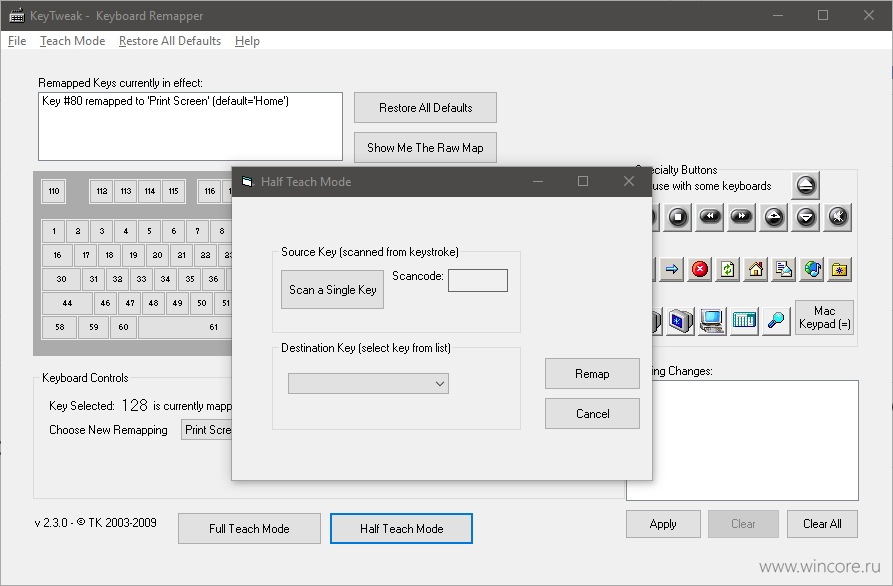893x586 pixels.
Task: Select spacebar key 61 on keyboard layout
Action: click(x=185, y=327)
